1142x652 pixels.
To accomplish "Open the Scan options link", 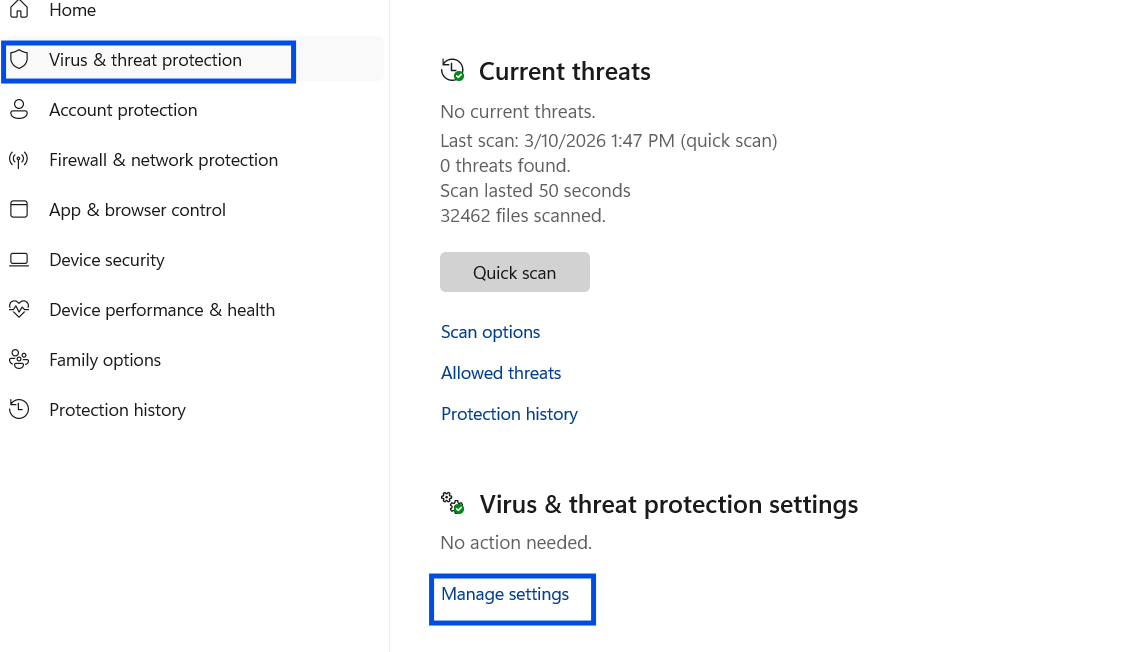I will click(490, 332).
